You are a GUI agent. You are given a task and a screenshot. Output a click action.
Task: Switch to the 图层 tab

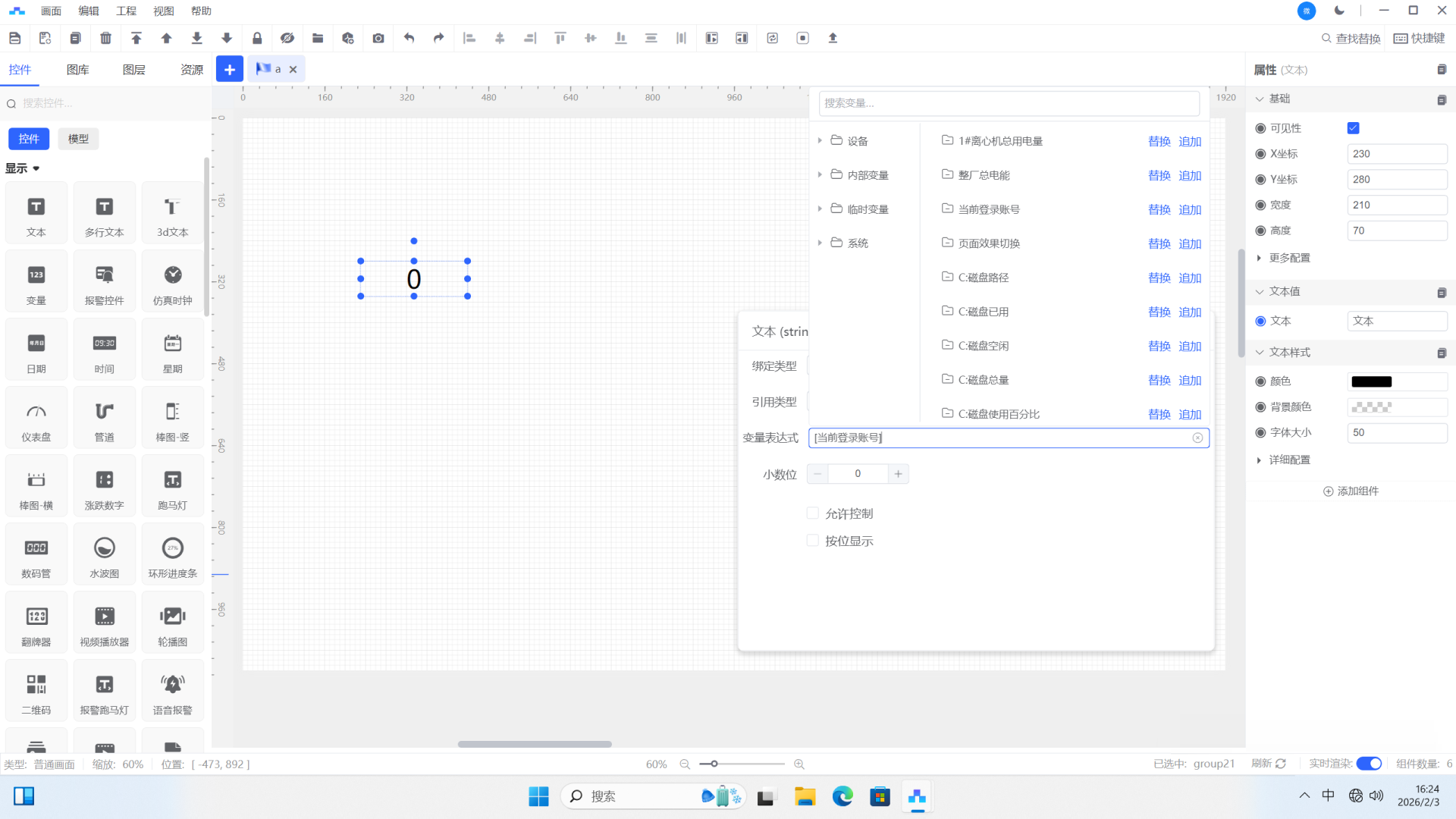coord(133,70)
